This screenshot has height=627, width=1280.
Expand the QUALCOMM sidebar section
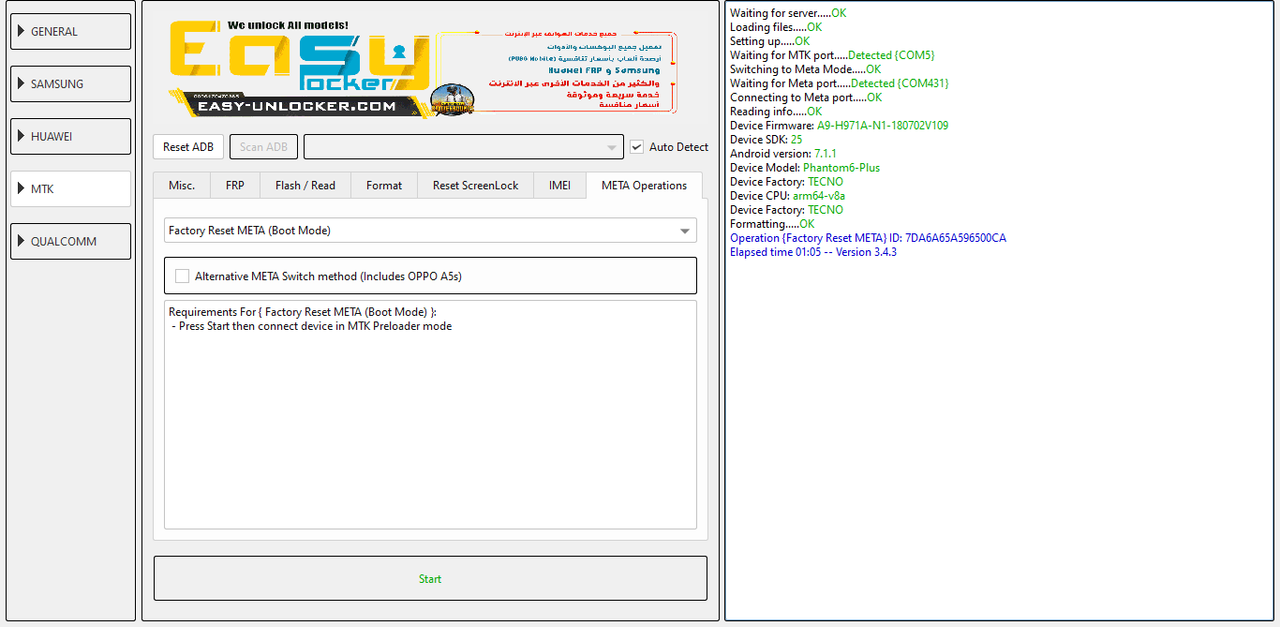click(x=70, y=241)
